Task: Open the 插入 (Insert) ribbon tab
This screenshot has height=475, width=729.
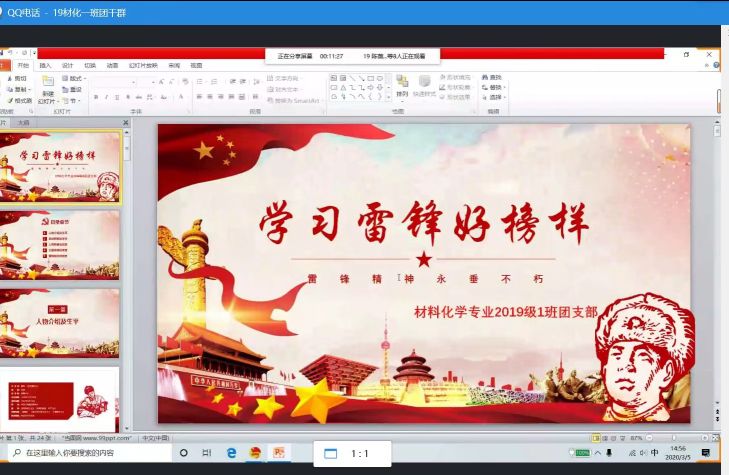Action: click(x=45, y=65)
